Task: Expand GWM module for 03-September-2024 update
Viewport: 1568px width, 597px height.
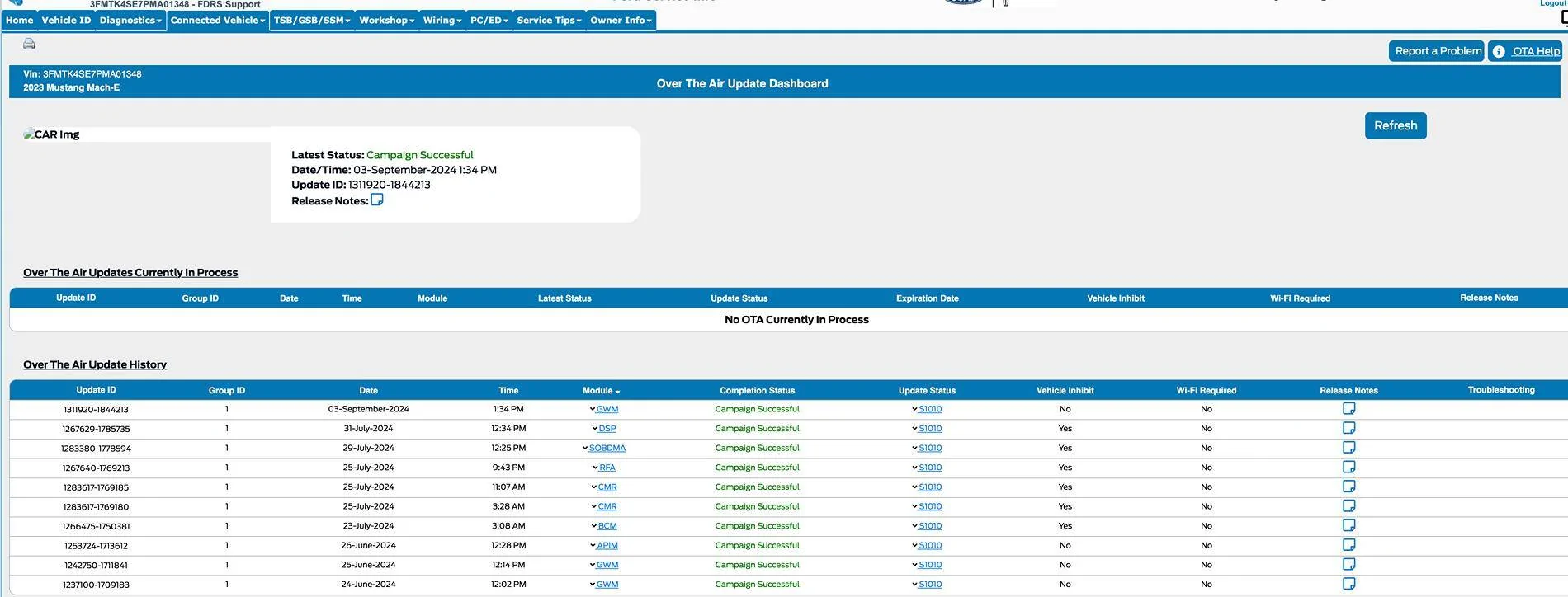Action: [604, 409]
